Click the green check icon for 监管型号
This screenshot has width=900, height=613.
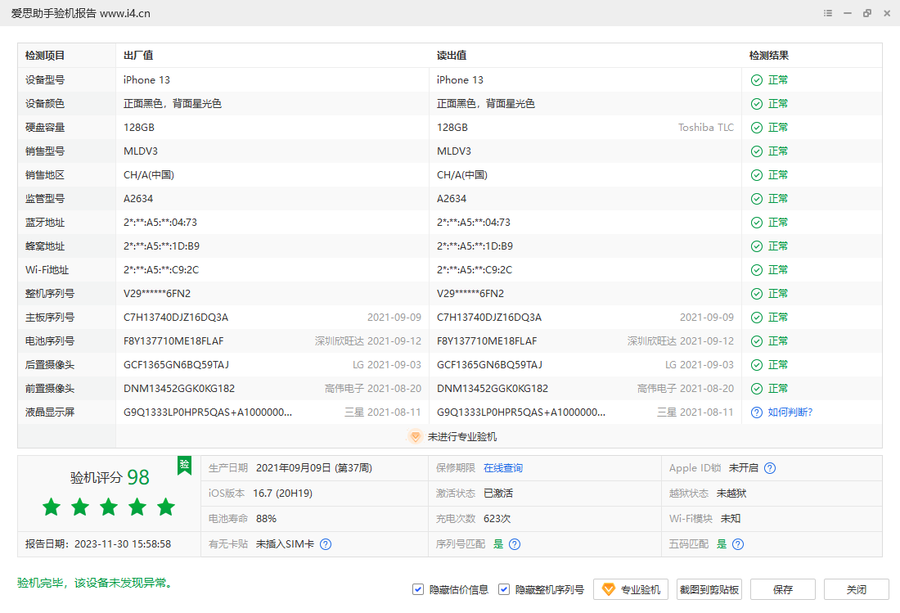pos(757,199)
